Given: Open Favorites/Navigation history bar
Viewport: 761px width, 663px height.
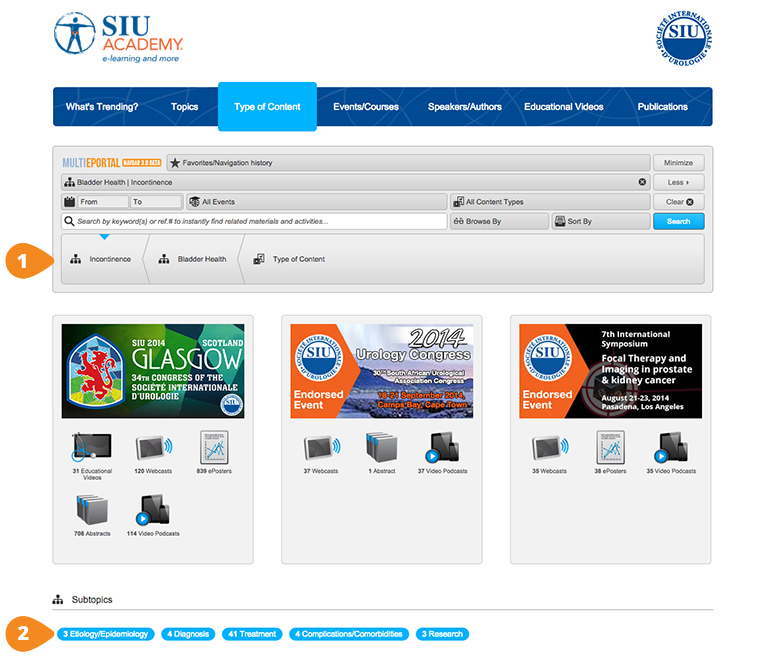Looking at the screenshot, I should point(408,163).
